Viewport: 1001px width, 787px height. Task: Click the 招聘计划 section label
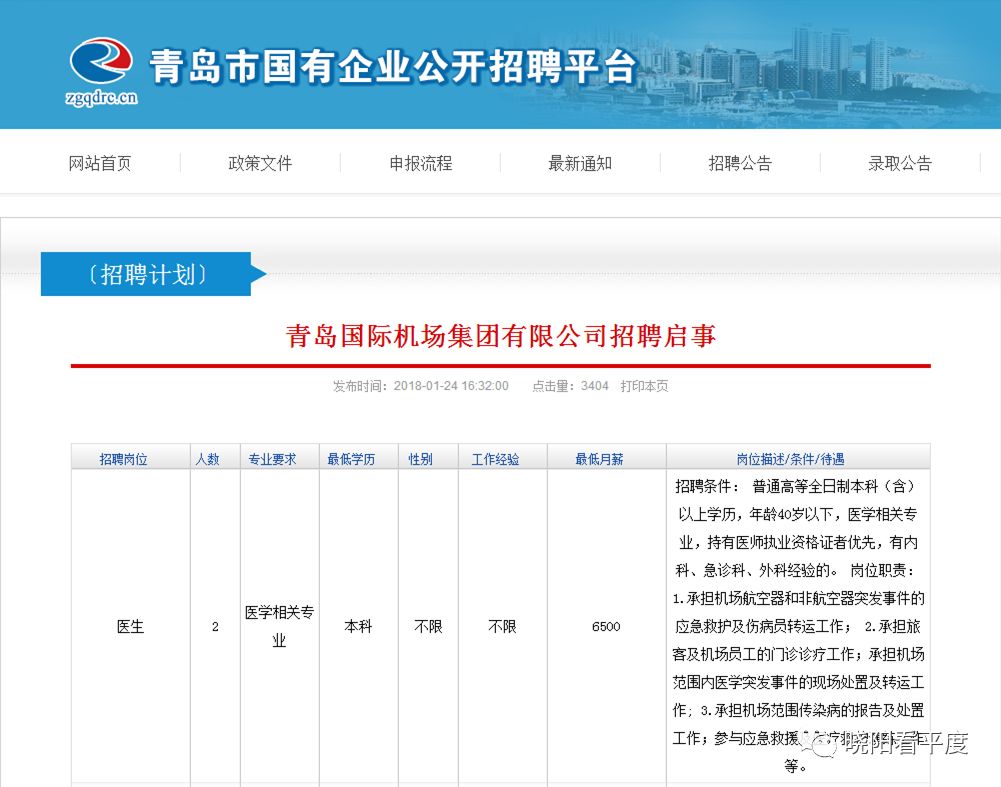pyautogui.click(x=147, y=274)
